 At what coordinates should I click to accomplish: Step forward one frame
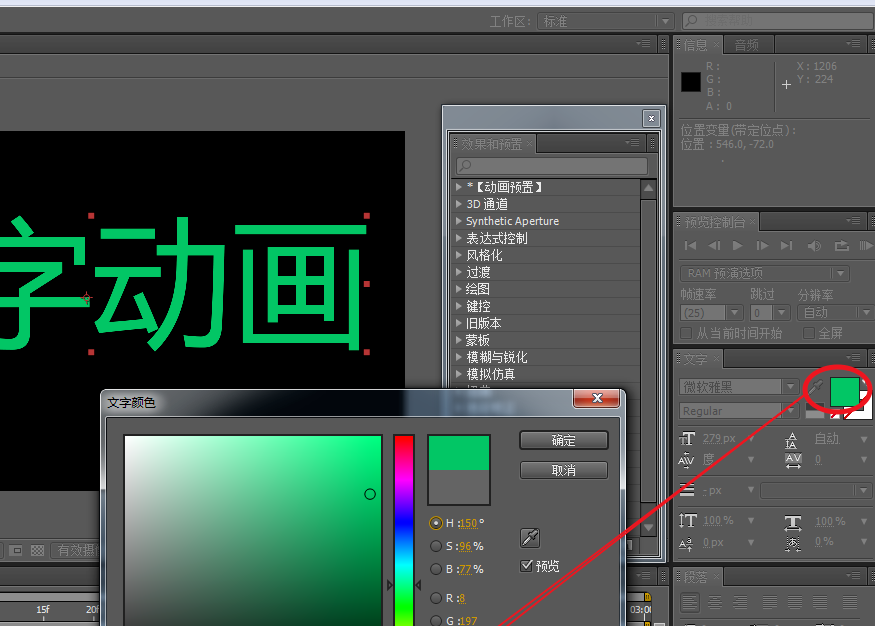(x=762, y=245)
